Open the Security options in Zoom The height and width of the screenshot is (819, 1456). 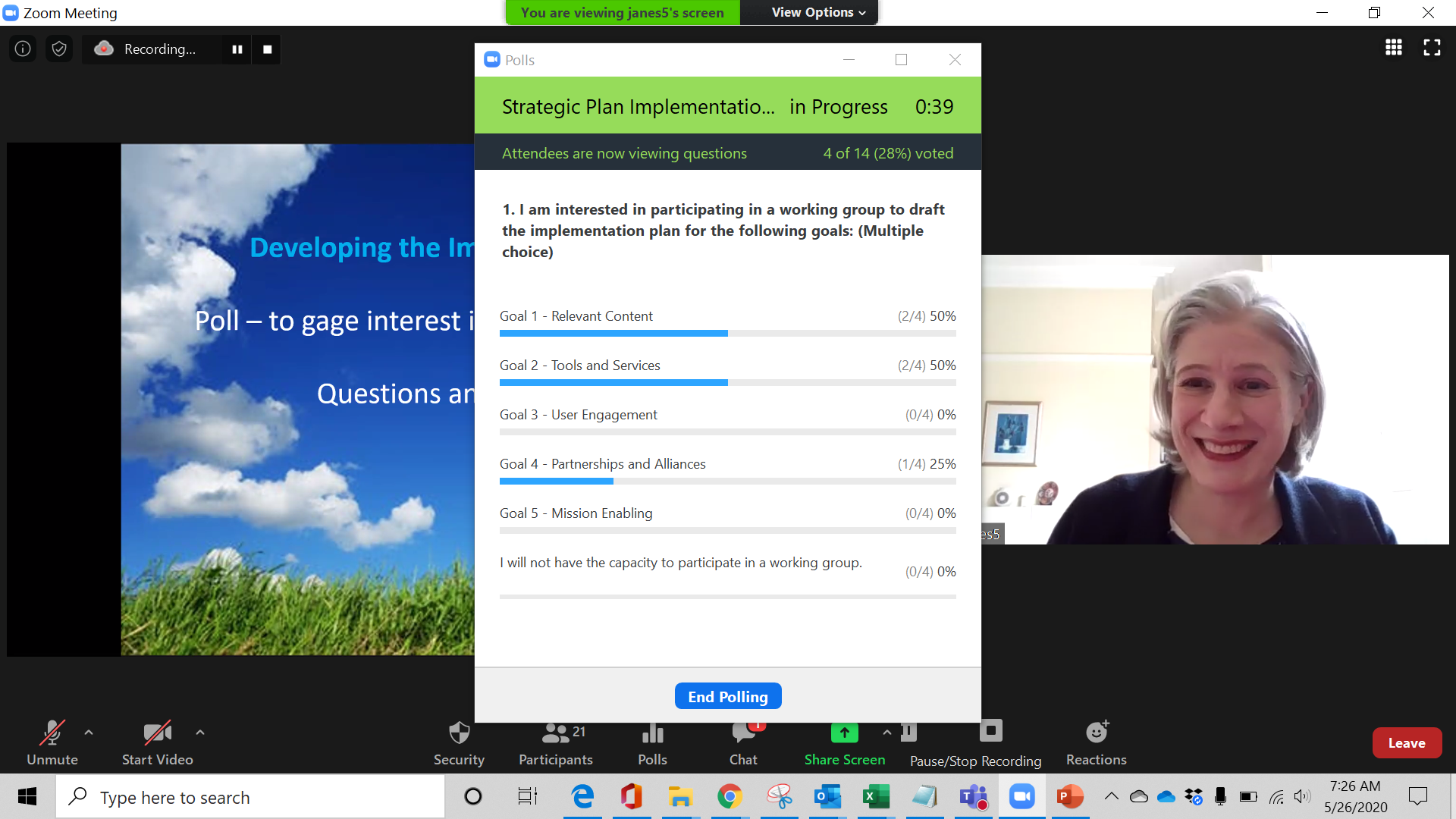point(458,743)
